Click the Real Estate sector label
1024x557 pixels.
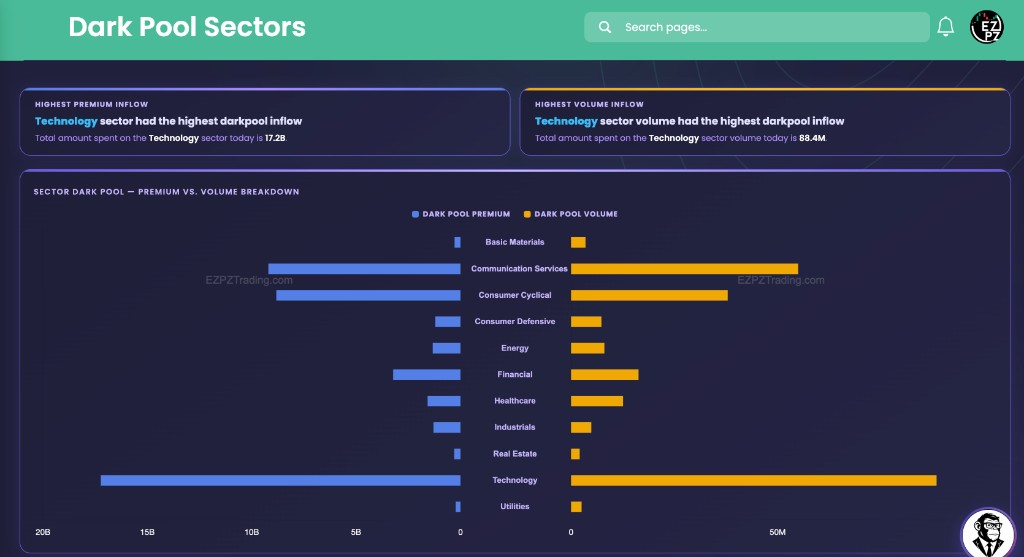point(515,454)
